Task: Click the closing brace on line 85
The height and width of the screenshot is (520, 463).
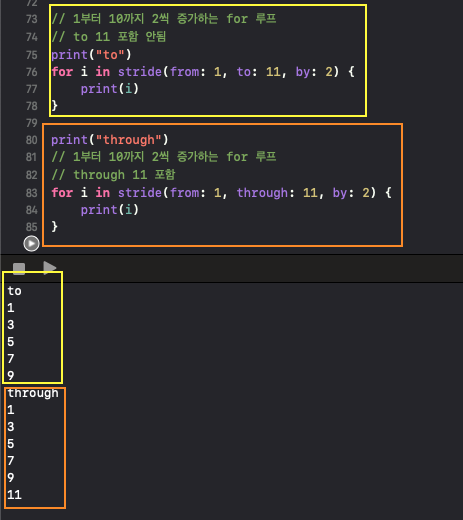Action: click(54, 227)
